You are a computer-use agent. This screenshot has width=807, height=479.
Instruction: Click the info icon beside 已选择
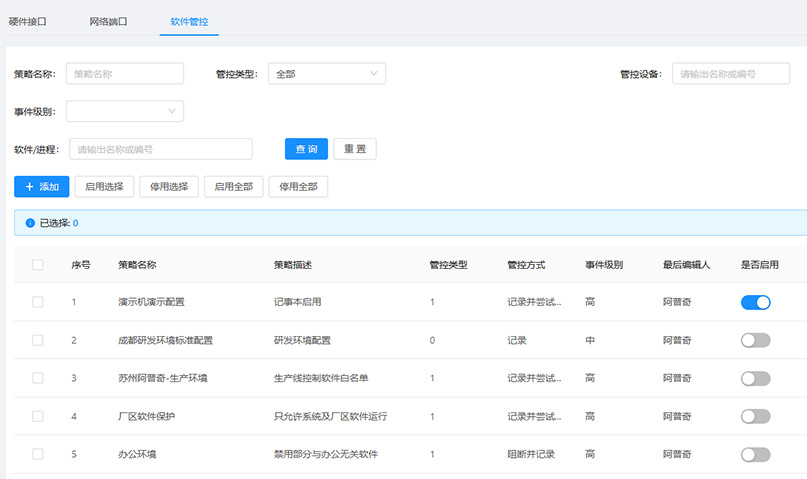[30, 223]
